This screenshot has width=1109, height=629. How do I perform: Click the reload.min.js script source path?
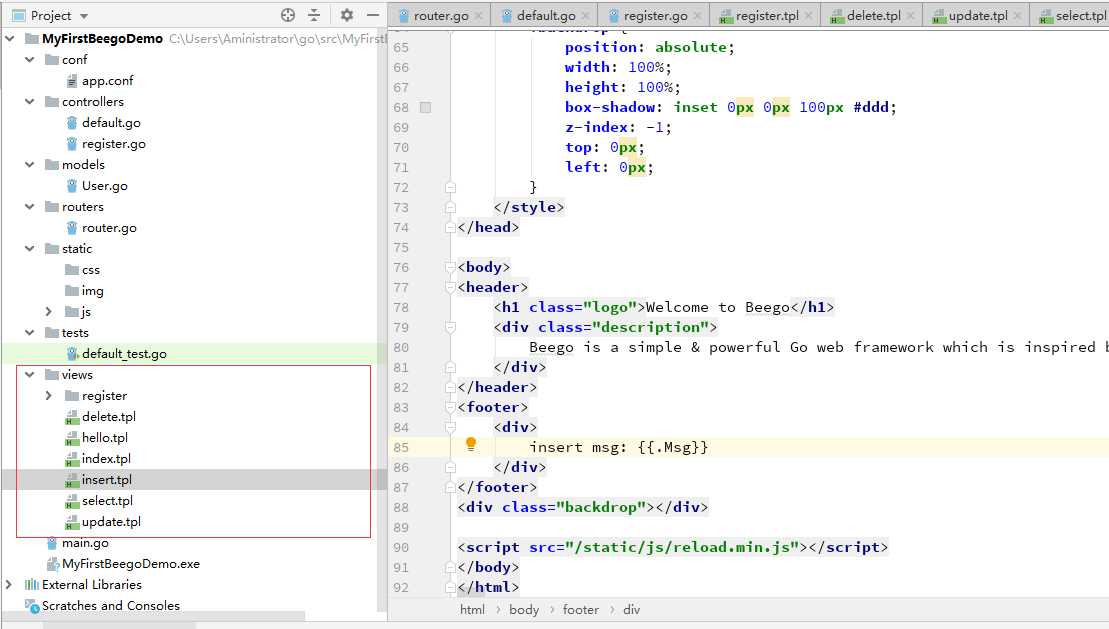[x=685, y=547]
